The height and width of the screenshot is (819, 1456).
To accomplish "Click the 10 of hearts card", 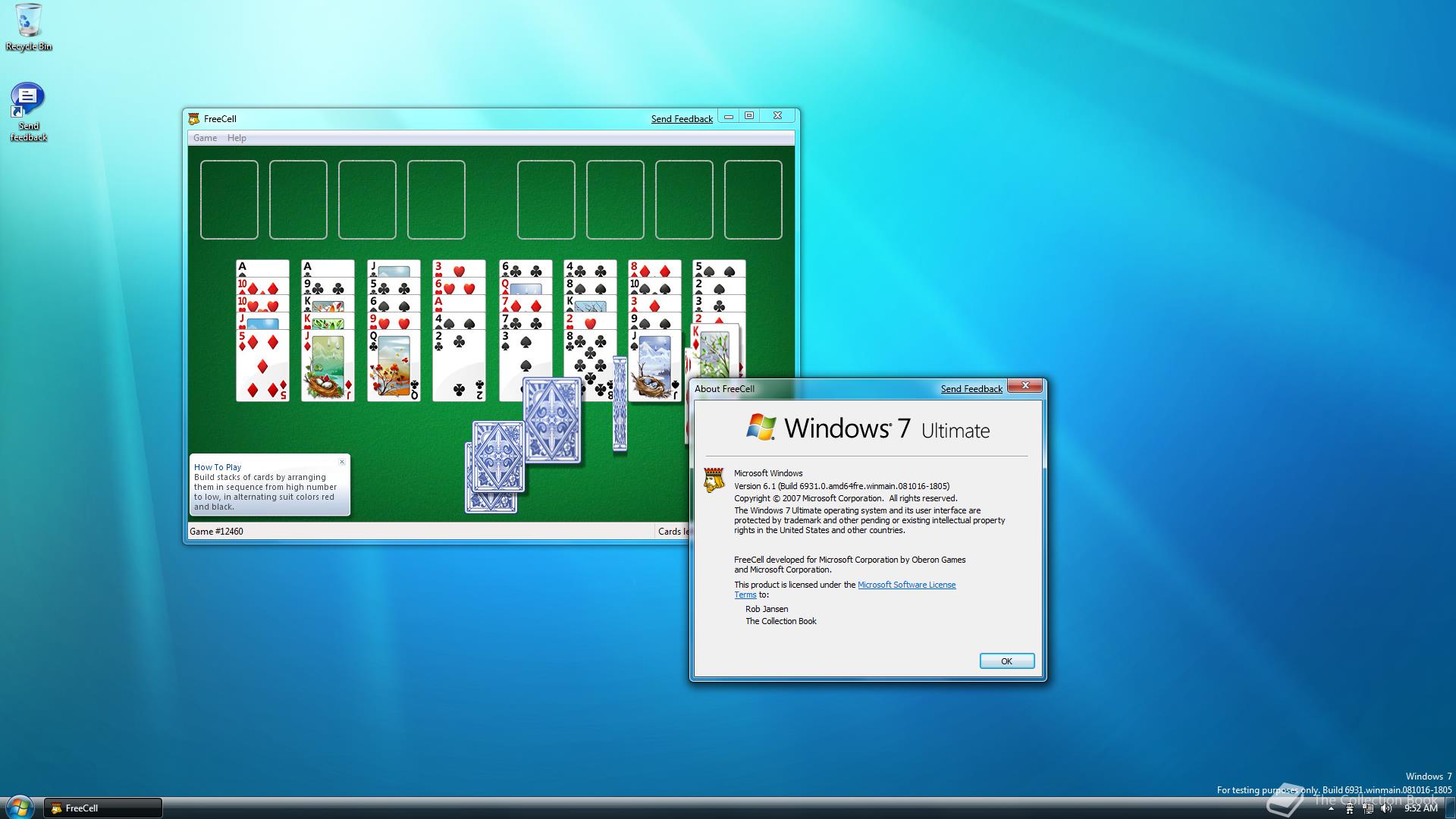I will tap(262, 303).
